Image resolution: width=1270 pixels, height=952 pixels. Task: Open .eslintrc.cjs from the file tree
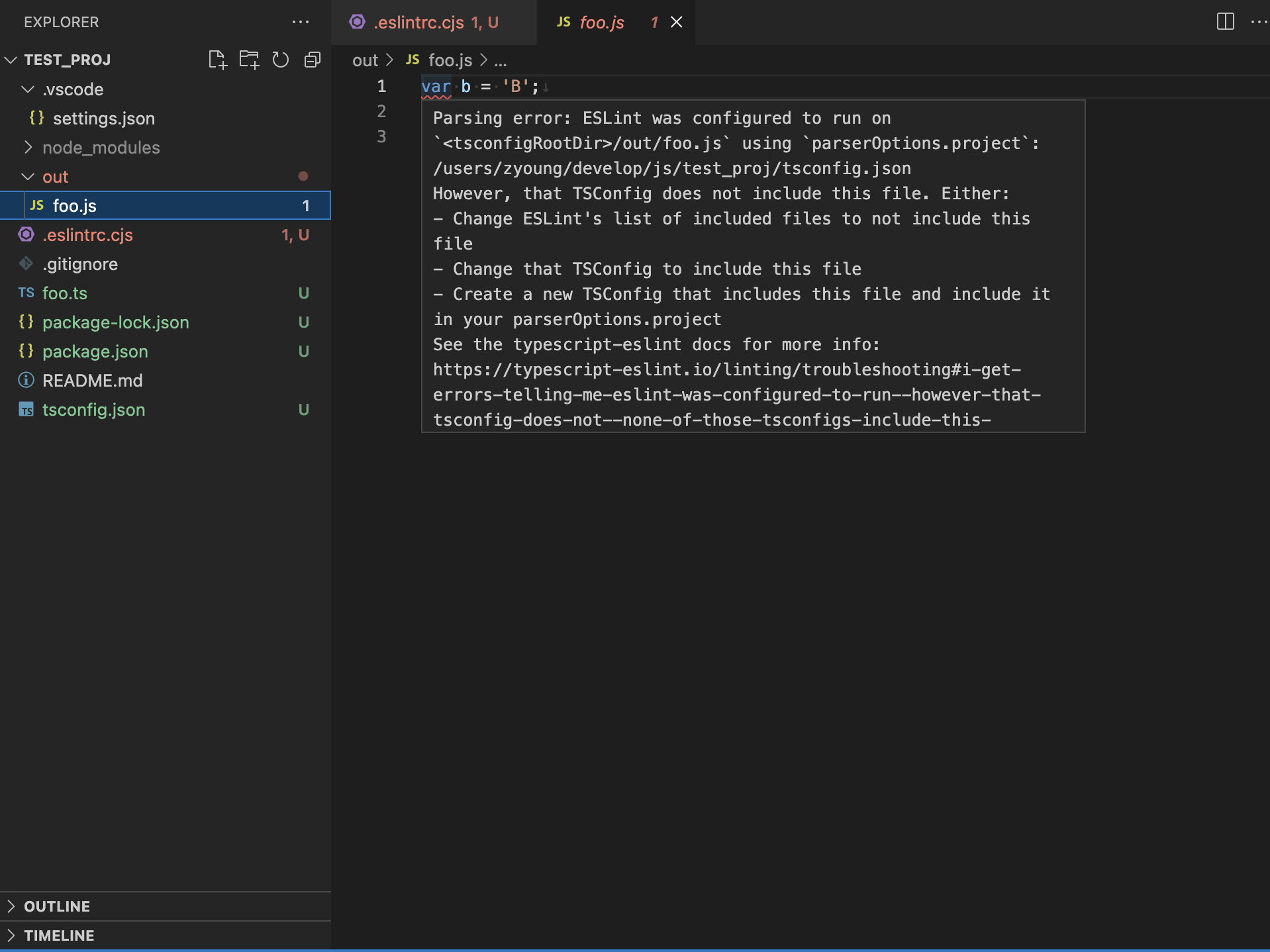[x=166, y=234]
